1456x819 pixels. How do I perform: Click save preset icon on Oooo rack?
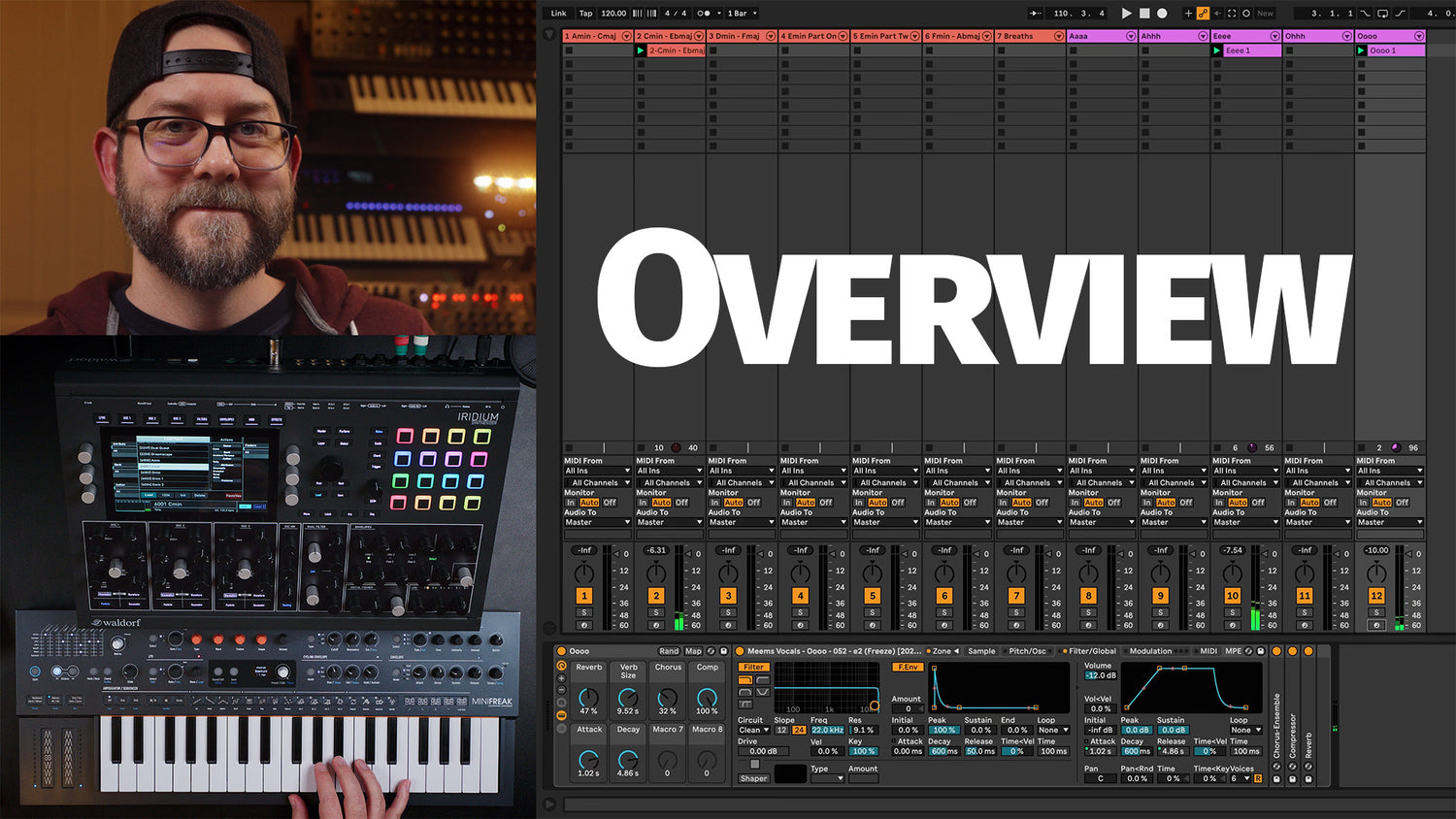tap(723, 651)
